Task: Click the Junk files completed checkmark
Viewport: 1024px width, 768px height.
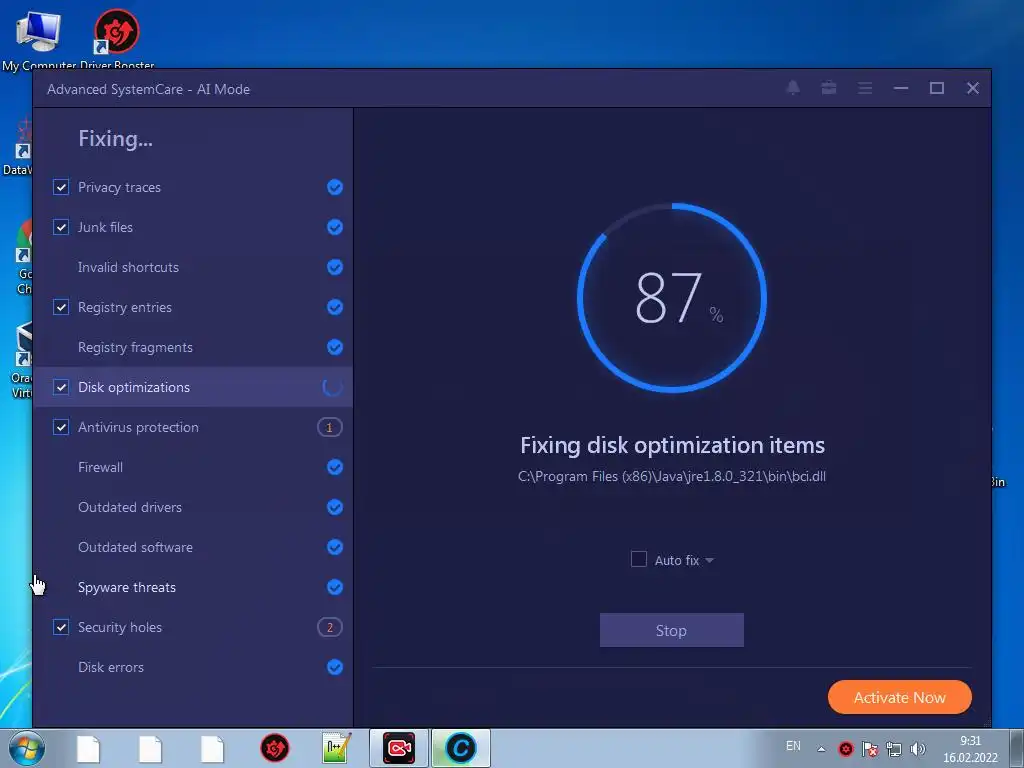Action: (334, 227)
